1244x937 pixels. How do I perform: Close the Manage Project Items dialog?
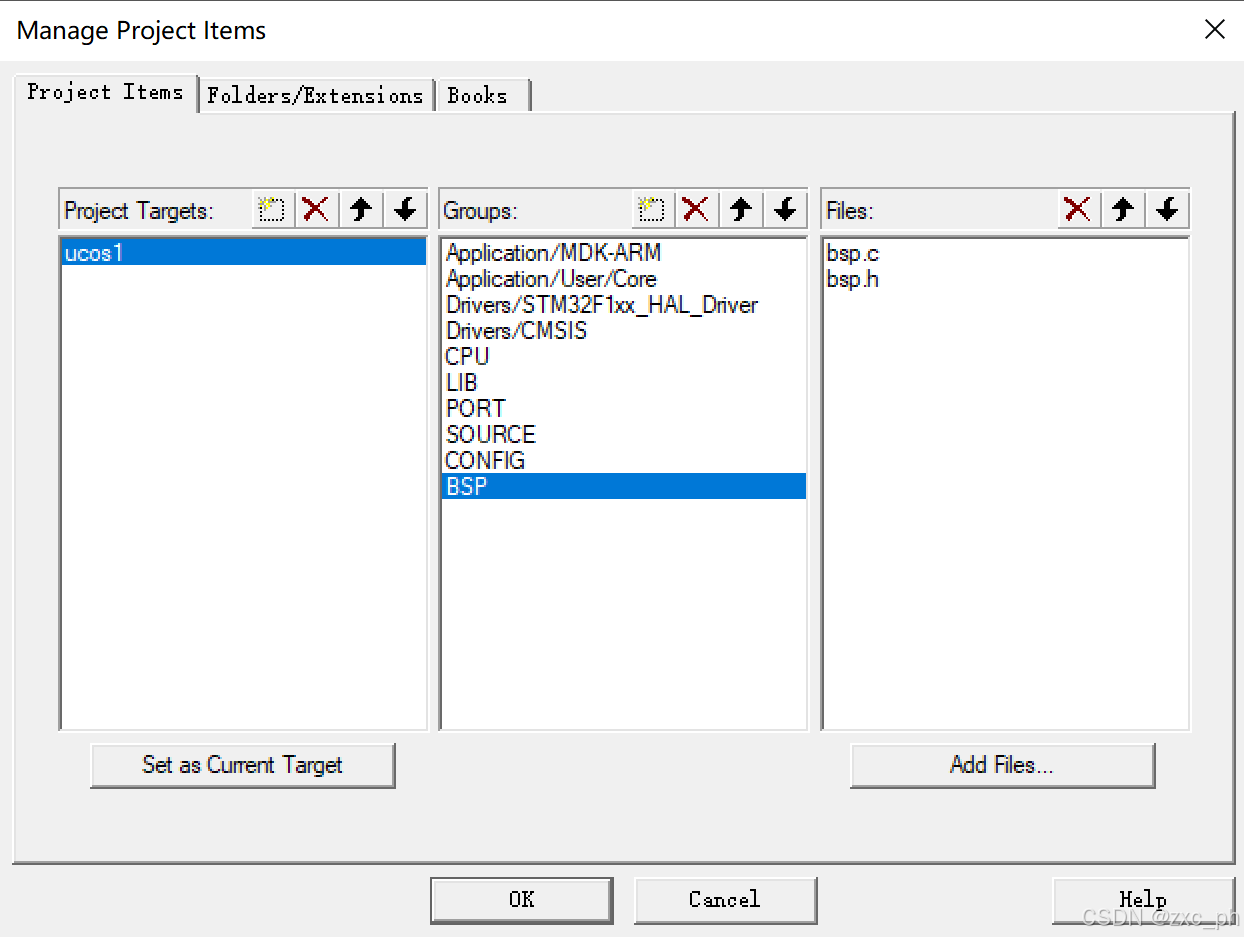[x=1215, y=30]
